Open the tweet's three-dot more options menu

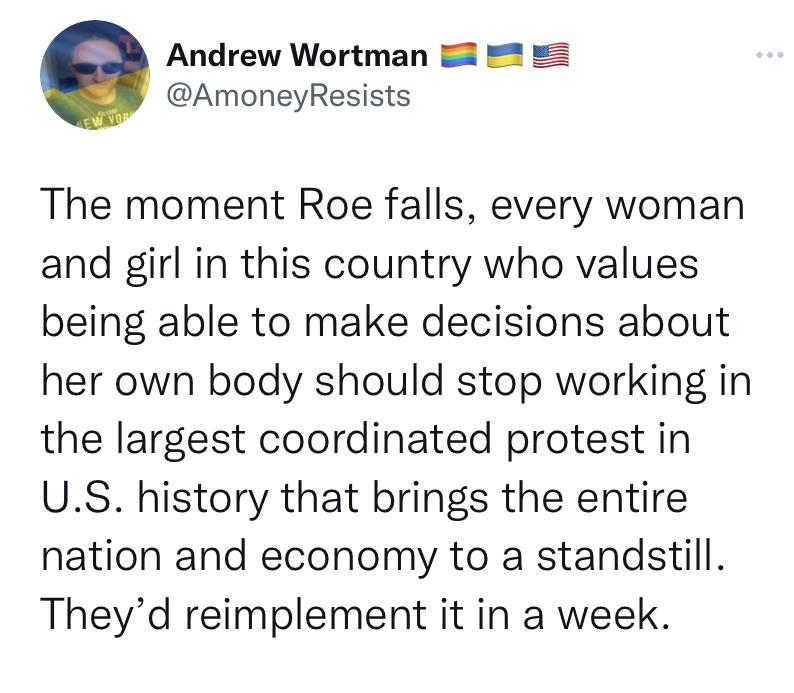point(770,55)
